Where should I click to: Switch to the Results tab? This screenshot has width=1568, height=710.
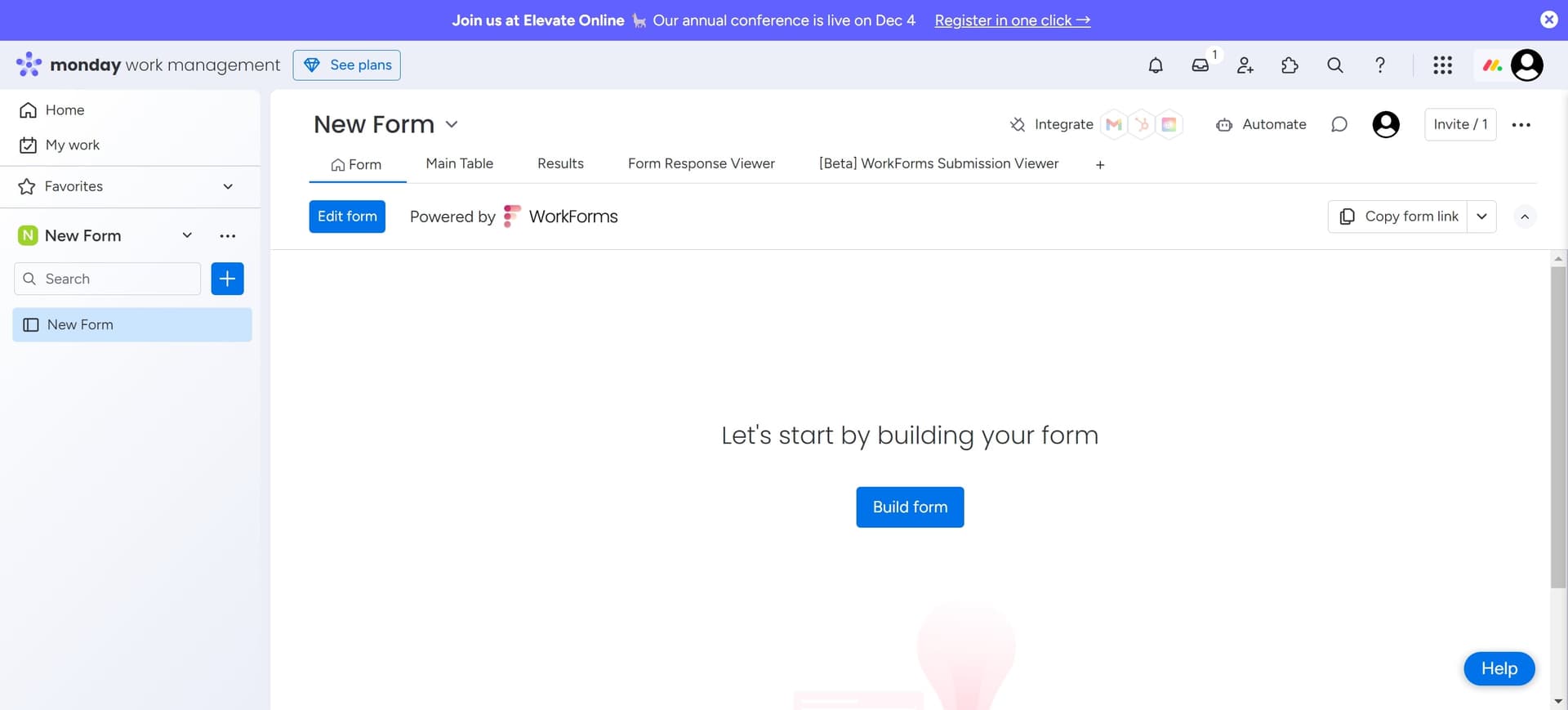tap(560, 163)
